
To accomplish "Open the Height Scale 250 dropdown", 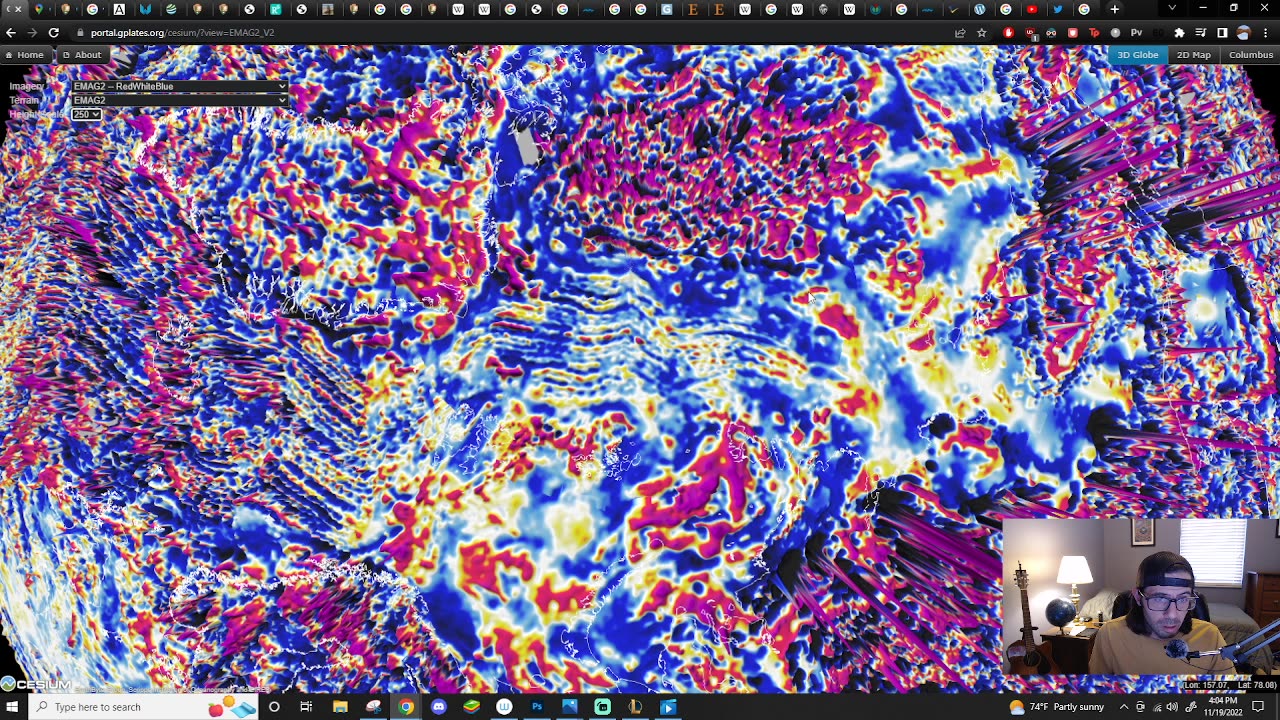I will click(86, 114).
